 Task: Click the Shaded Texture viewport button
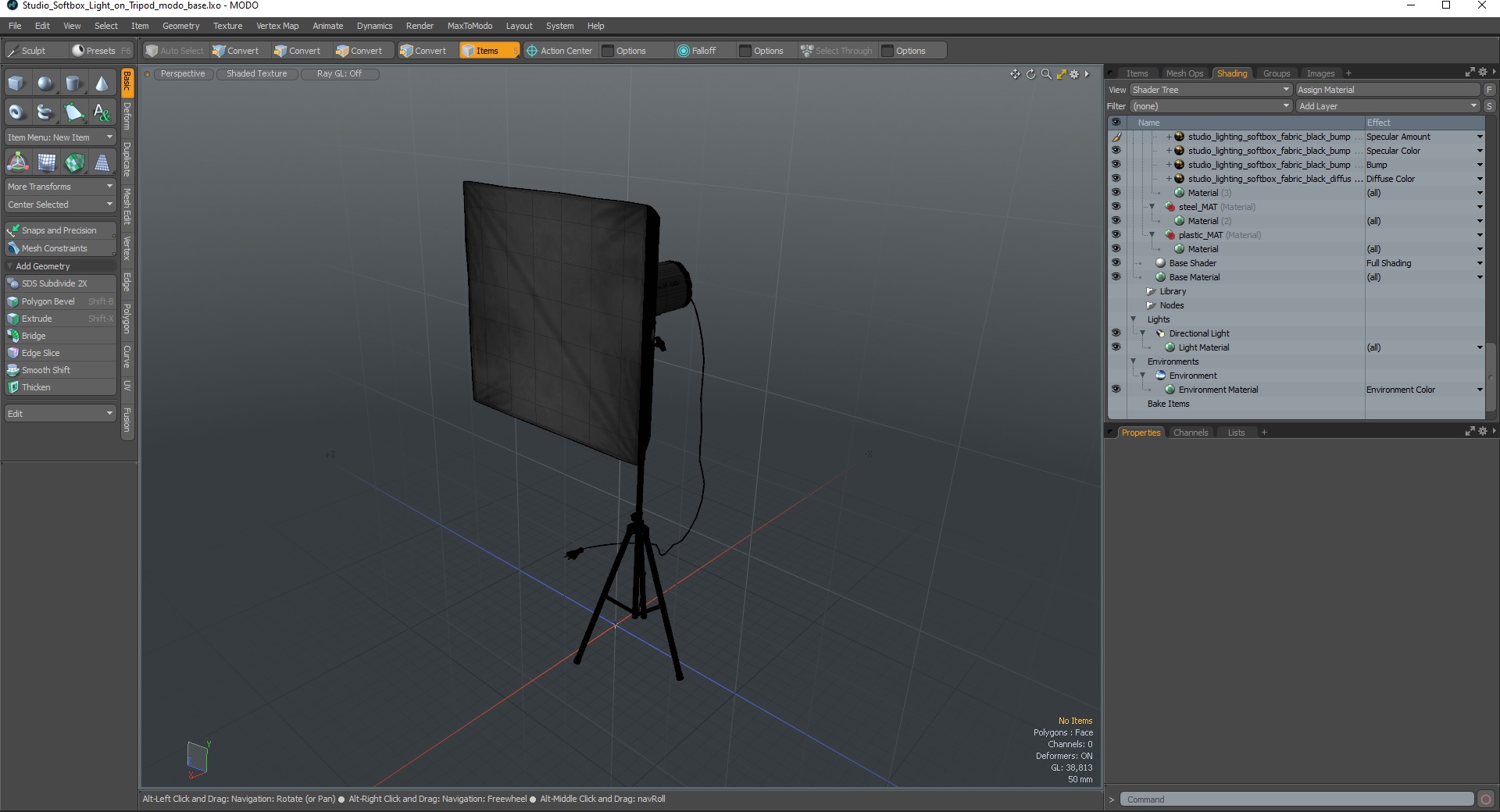(257, 74)
